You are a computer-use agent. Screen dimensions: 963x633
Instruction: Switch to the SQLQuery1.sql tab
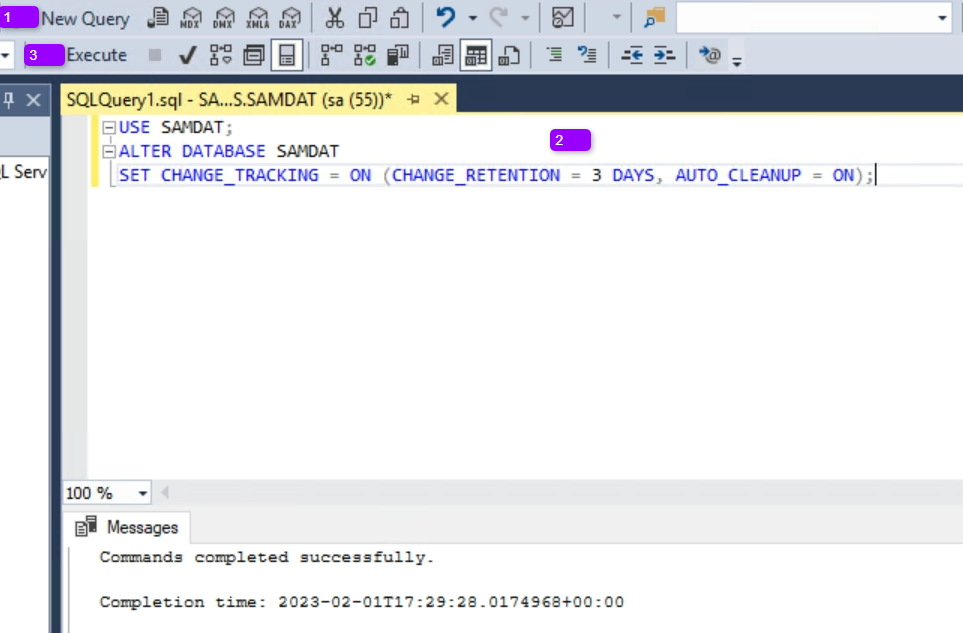coord(229,99)
